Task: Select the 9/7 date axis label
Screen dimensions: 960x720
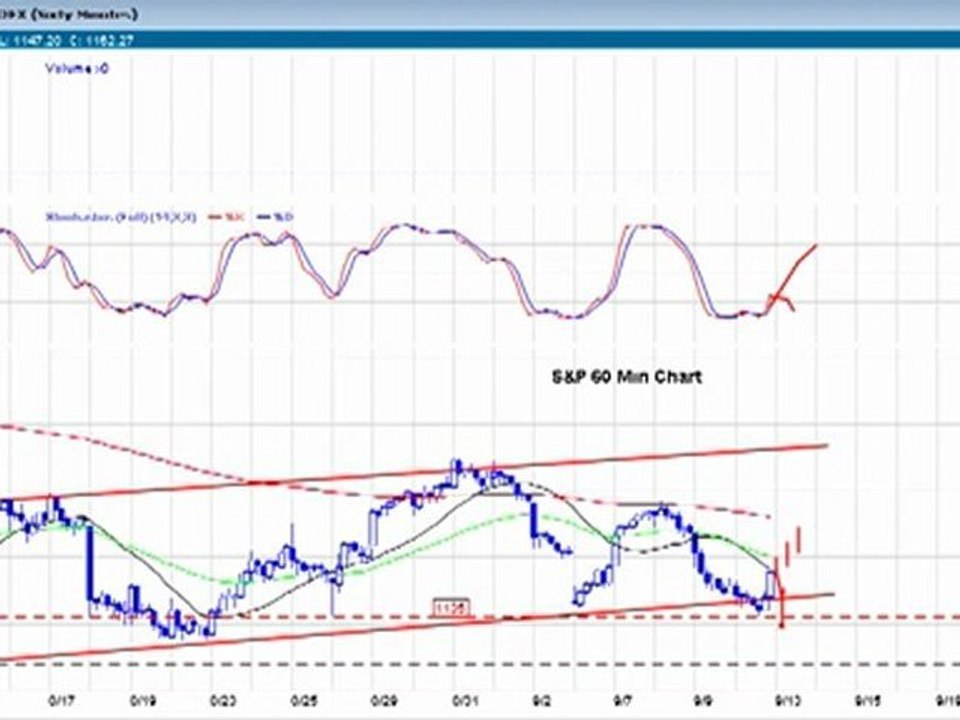Action: click(624, 700)
